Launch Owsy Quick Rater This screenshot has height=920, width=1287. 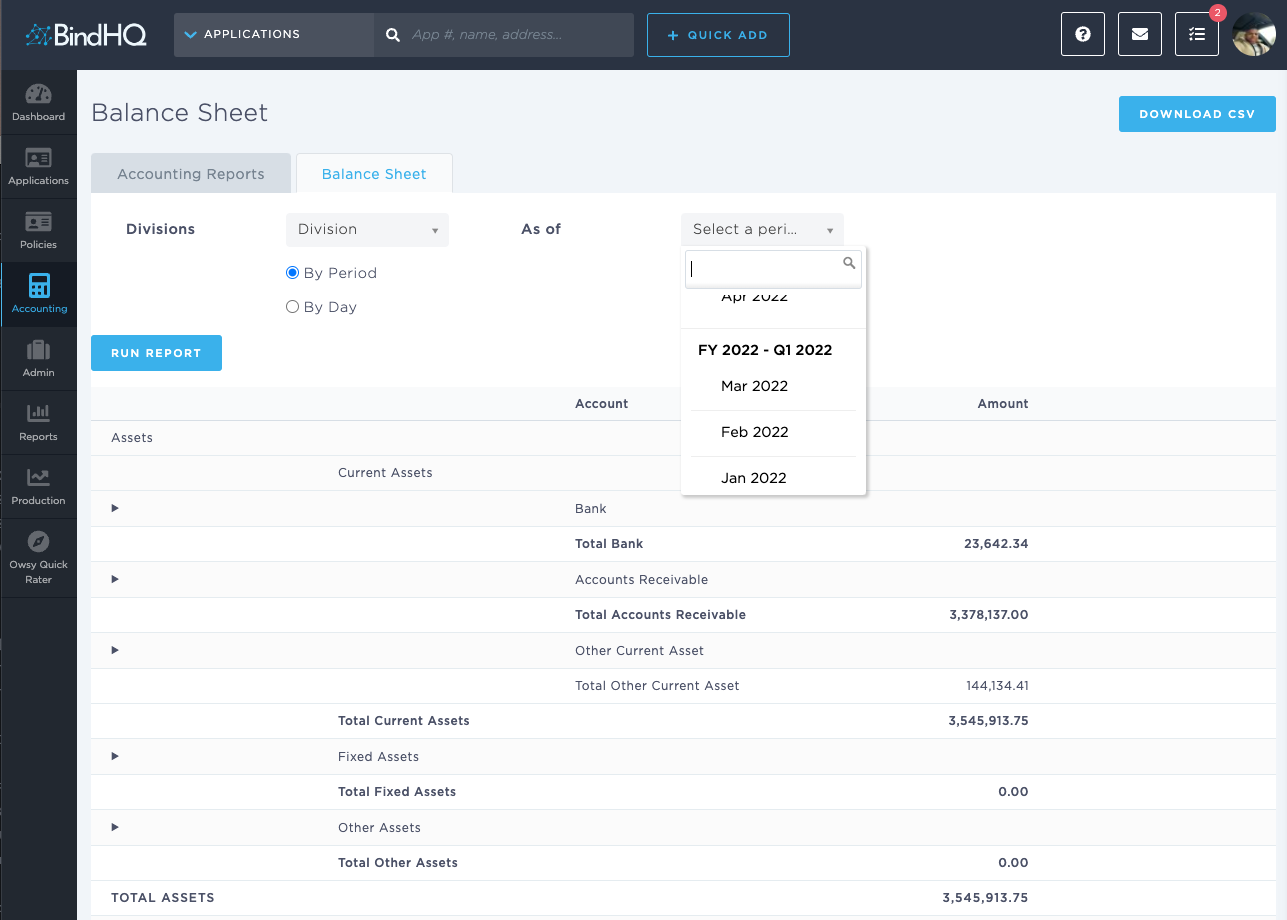coord(38,558)
